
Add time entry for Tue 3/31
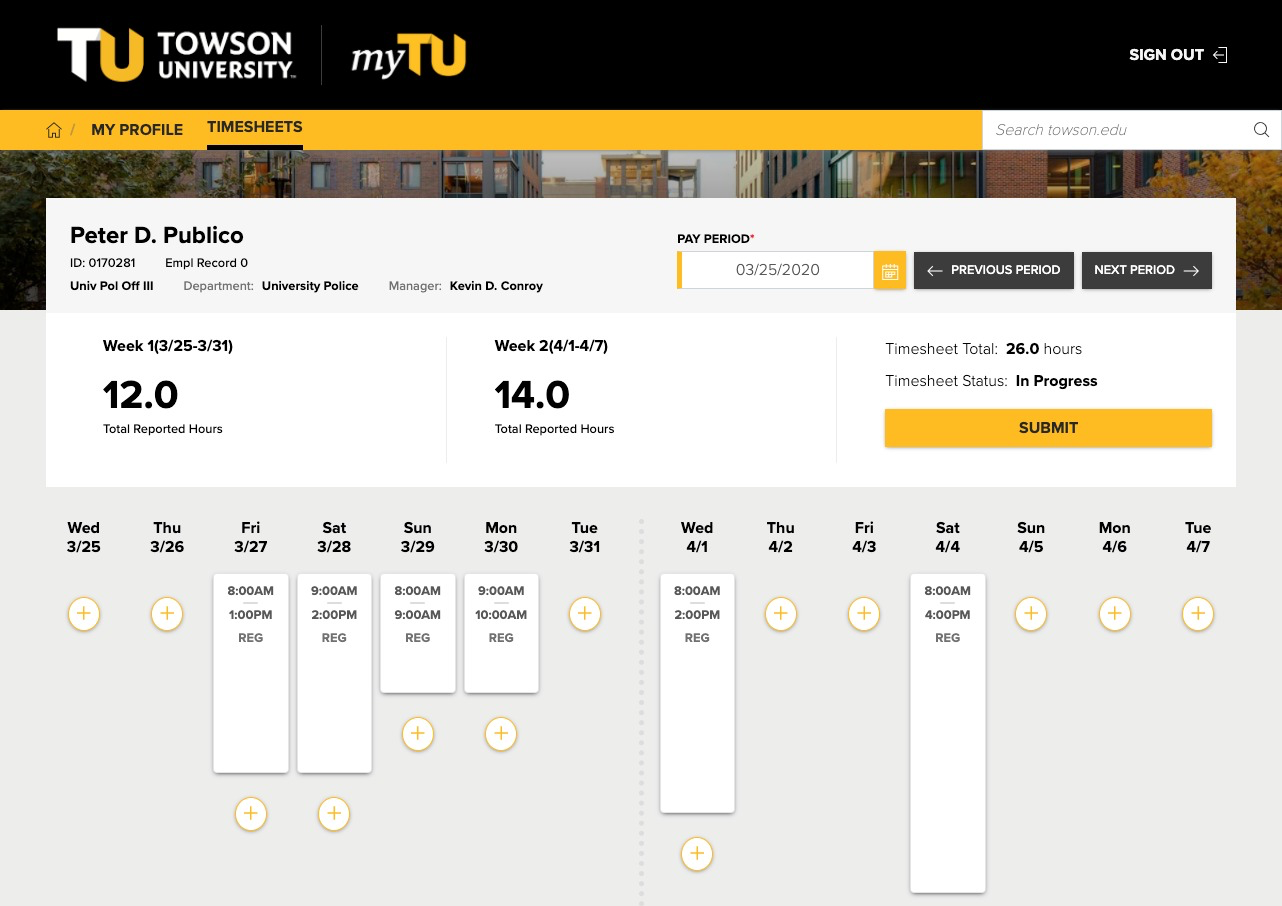585,614
